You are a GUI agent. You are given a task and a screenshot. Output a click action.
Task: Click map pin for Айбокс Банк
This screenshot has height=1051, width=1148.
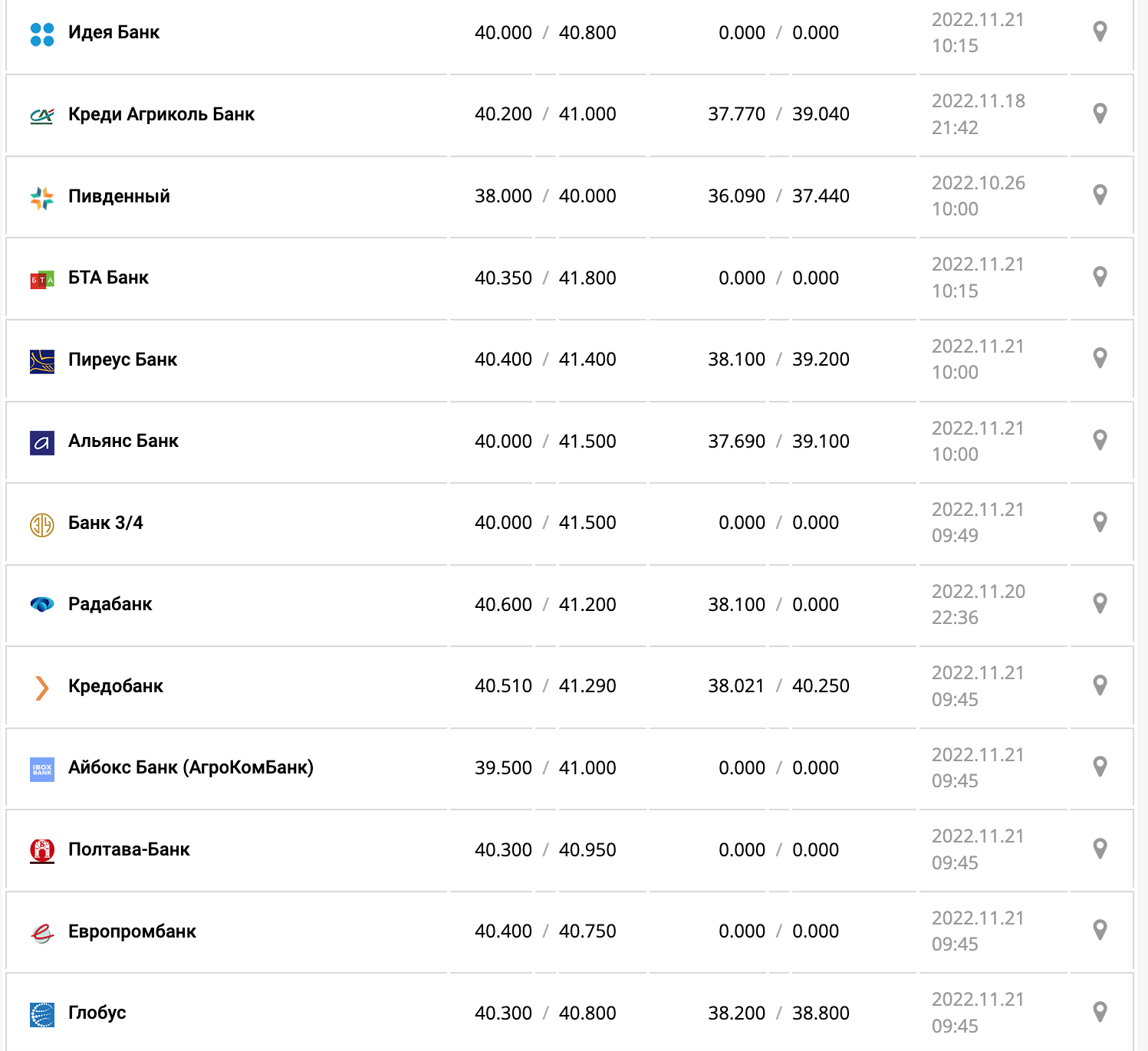[x=1100, y=767]
